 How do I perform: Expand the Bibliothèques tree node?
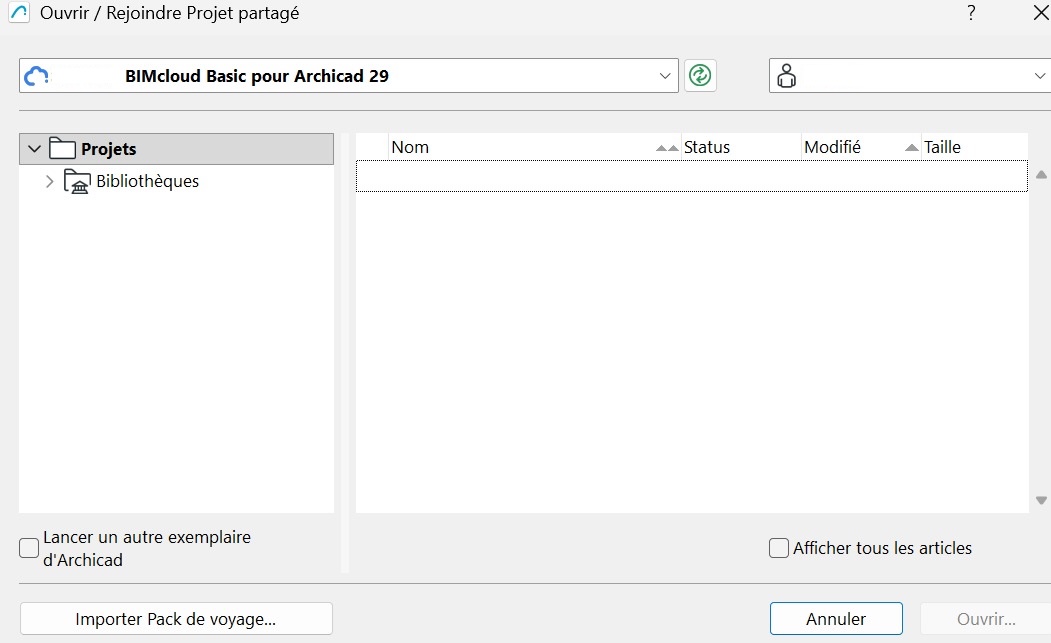pyautogui.click(x=49, y=181)
